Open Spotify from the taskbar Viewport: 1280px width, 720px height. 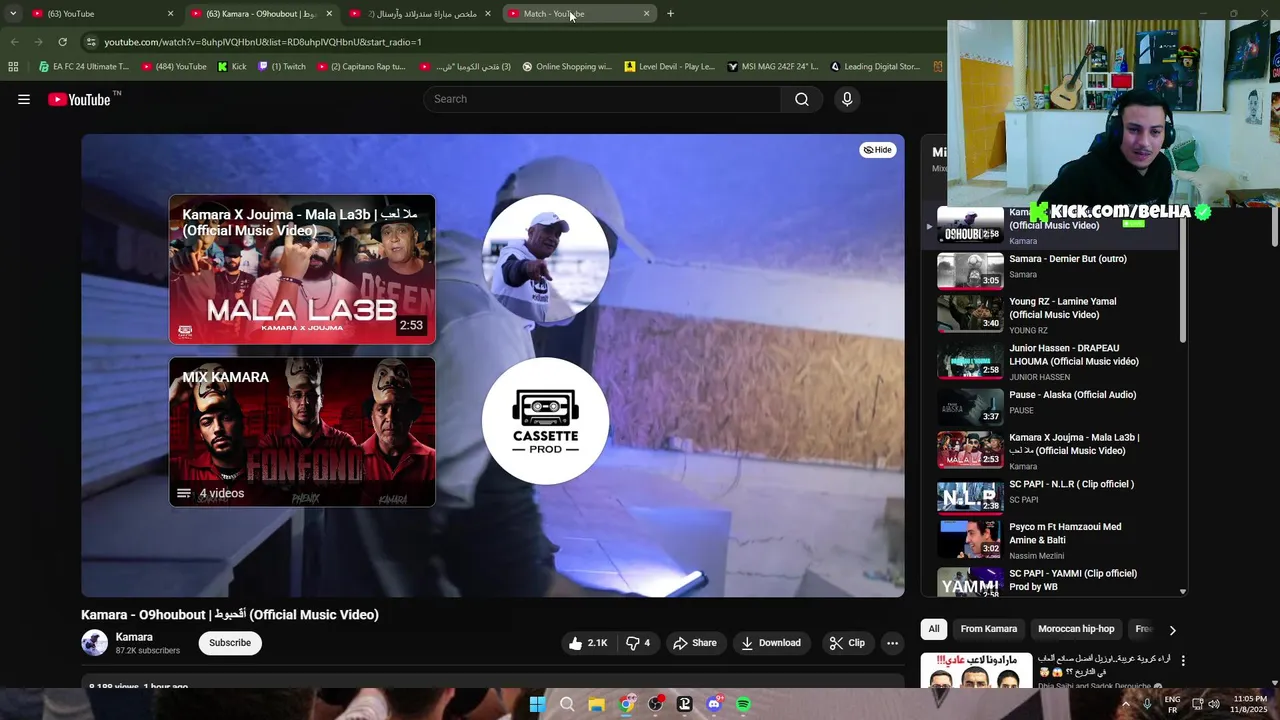pos(743,704)
